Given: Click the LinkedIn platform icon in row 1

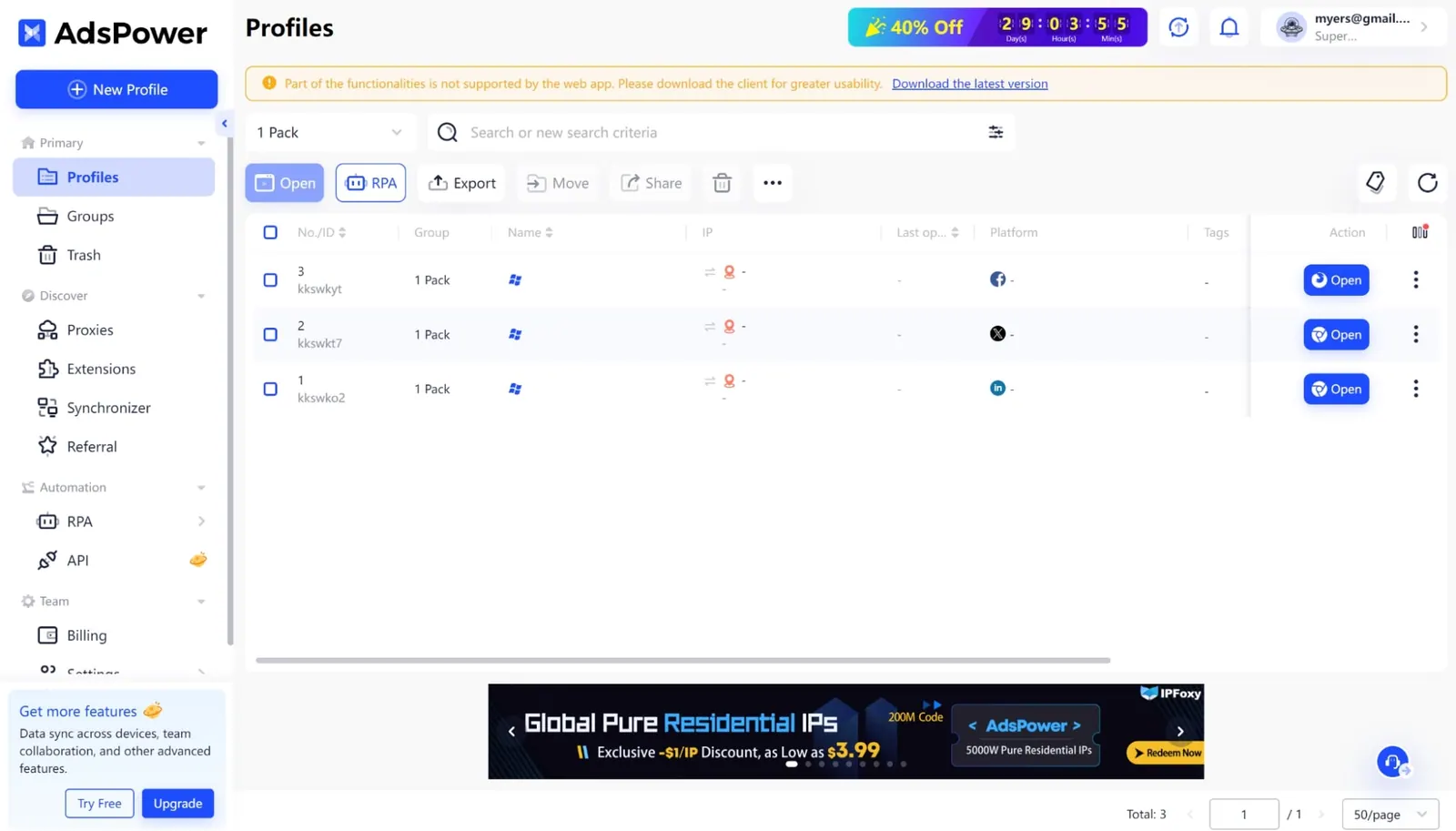Looking at the screenshot, I should (x=997, y=389).
